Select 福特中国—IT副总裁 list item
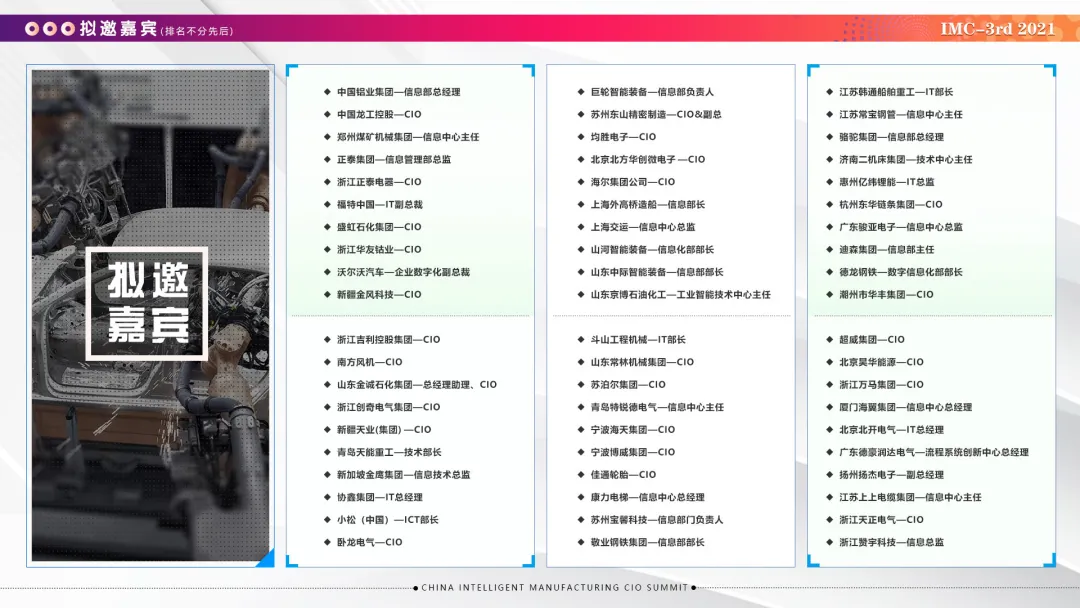The width and height of the screenshot is (1080, 608). point(380,205)
